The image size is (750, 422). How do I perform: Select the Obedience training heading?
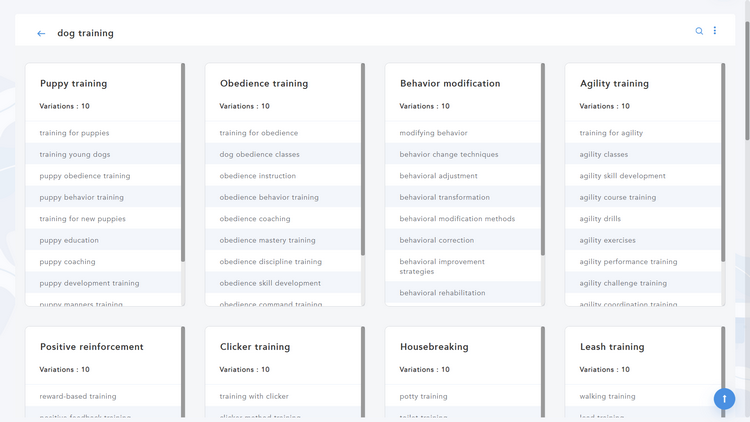tap(264, 83)
